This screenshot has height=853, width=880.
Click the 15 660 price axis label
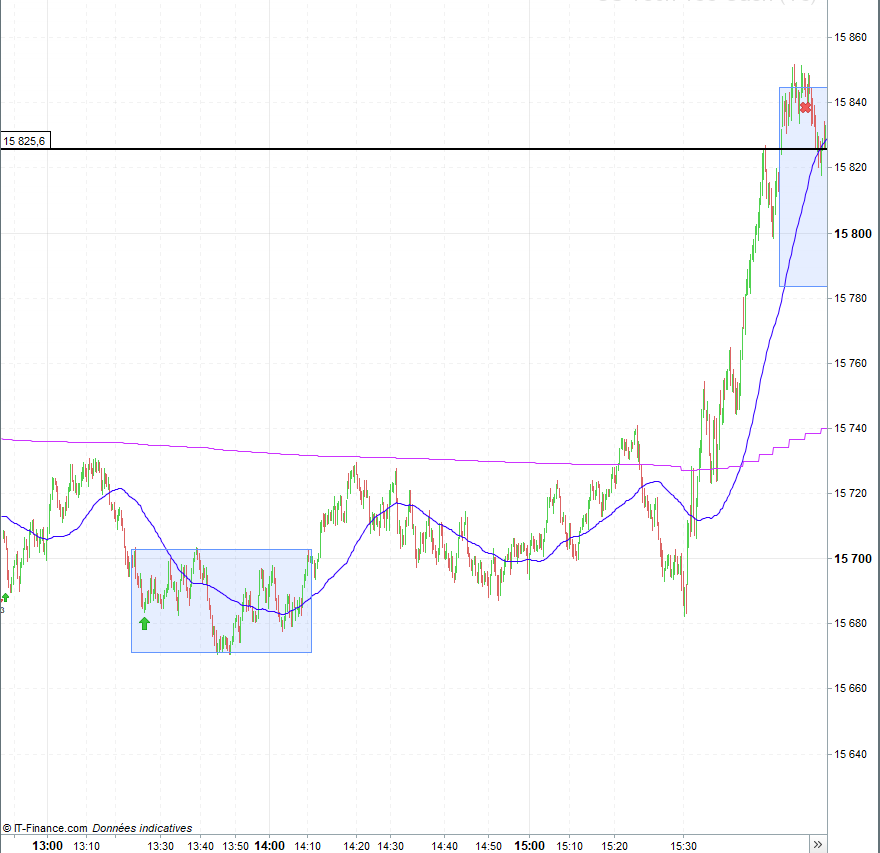coord(850,689)
